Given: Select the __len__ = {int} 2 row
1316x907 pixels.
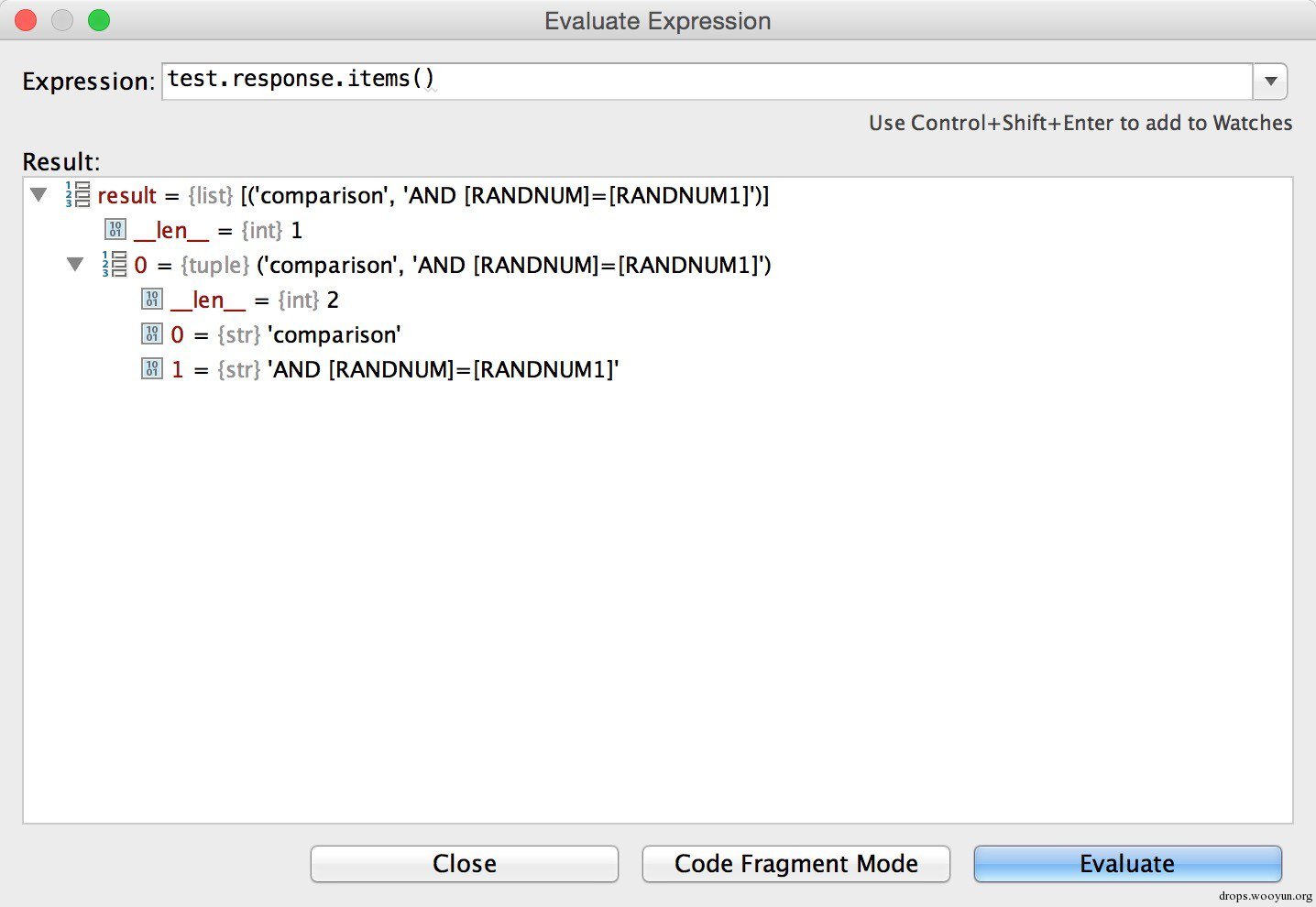Looking at the screenshot, I should point(255,300).
